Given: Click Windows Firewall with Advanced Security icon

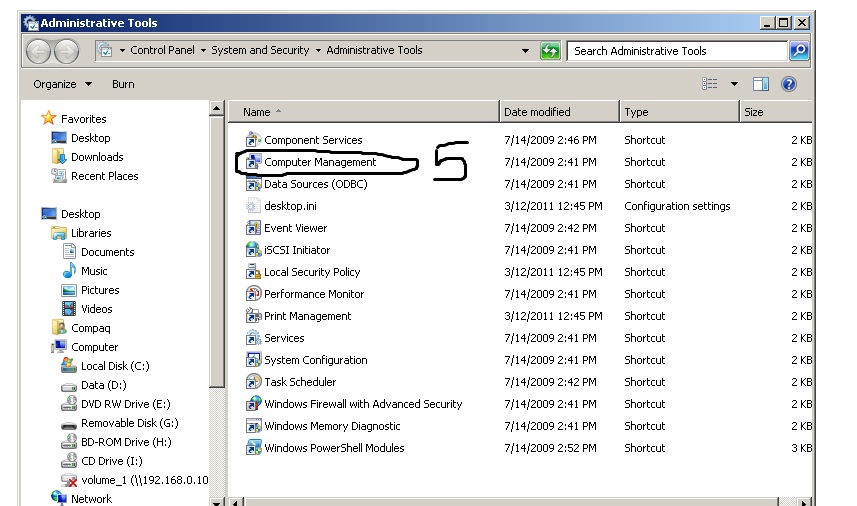Looking at the screenshot, I should click(253, 404).
